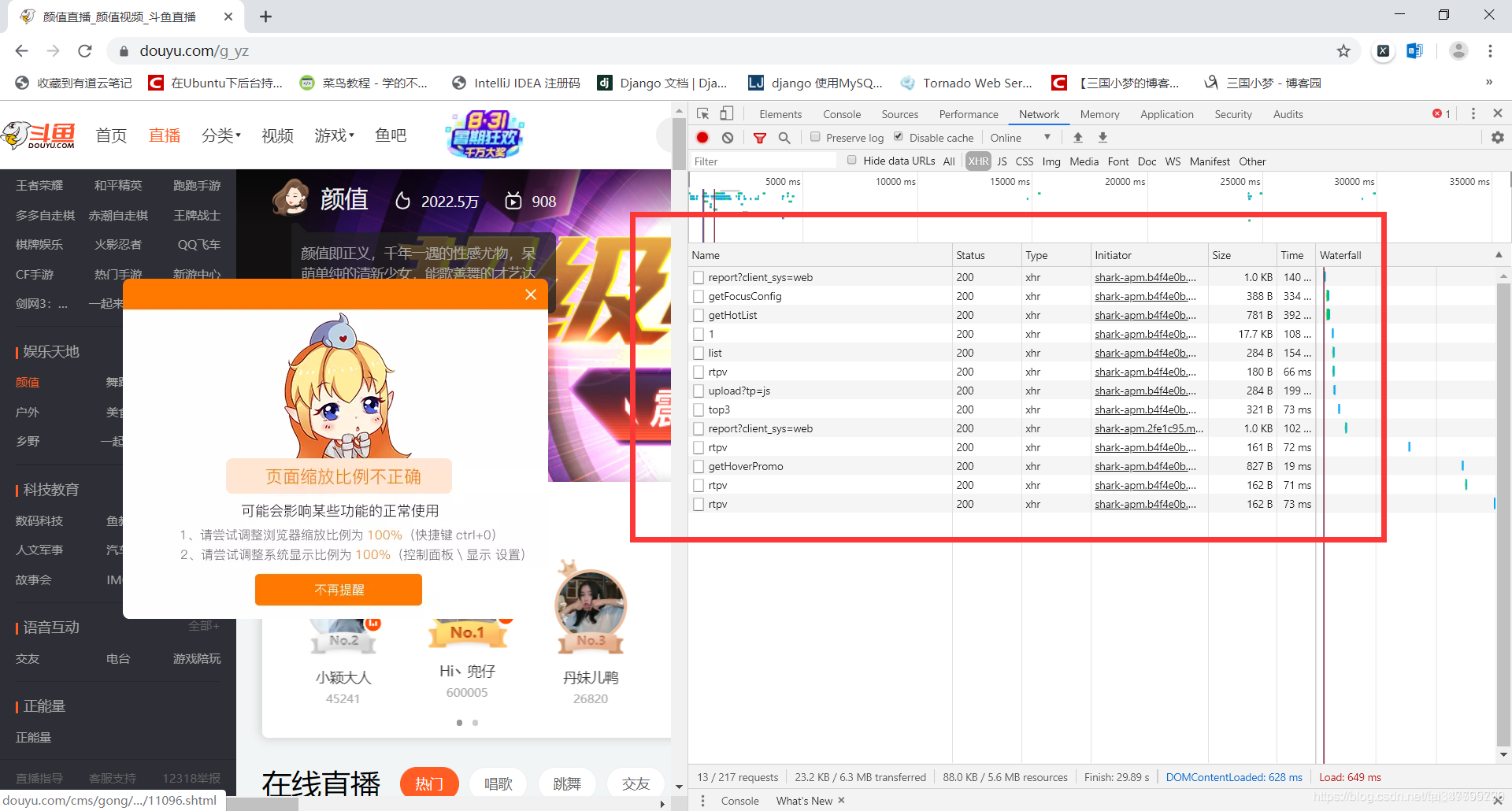Open the getFocusConfig shark-apm initiator link
This screenshot has width=1512, height=811.
[x=1145, y=296]
